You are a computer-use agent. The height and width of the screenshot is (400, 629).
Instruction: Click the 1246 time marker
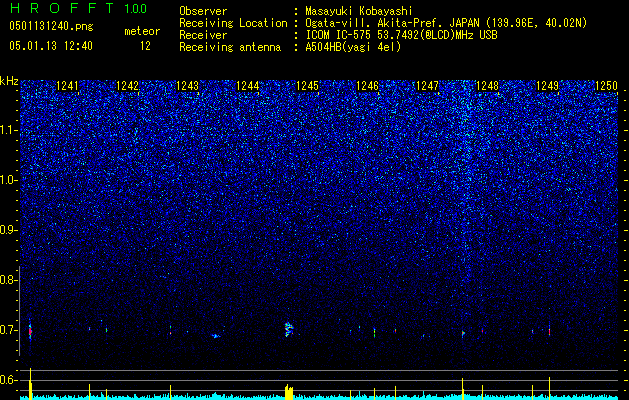coord(367,86)
